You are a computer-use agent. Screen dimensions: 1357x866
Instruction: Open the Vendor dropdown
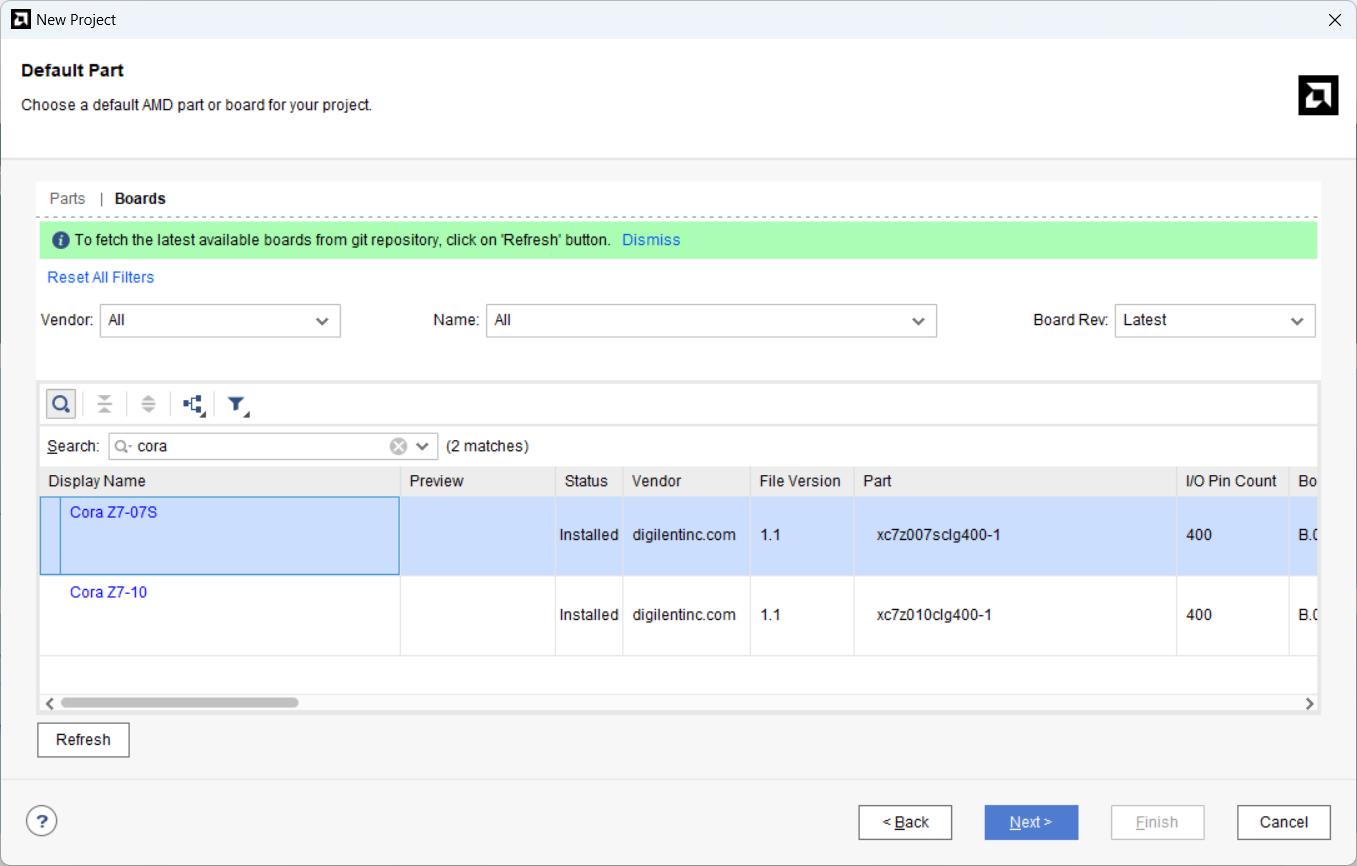point(220,320)
